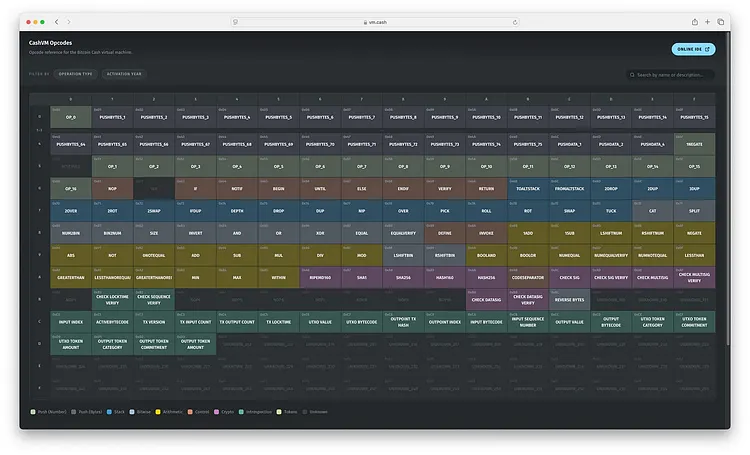Click the Safari forward arrow

(x=69, y=22)
